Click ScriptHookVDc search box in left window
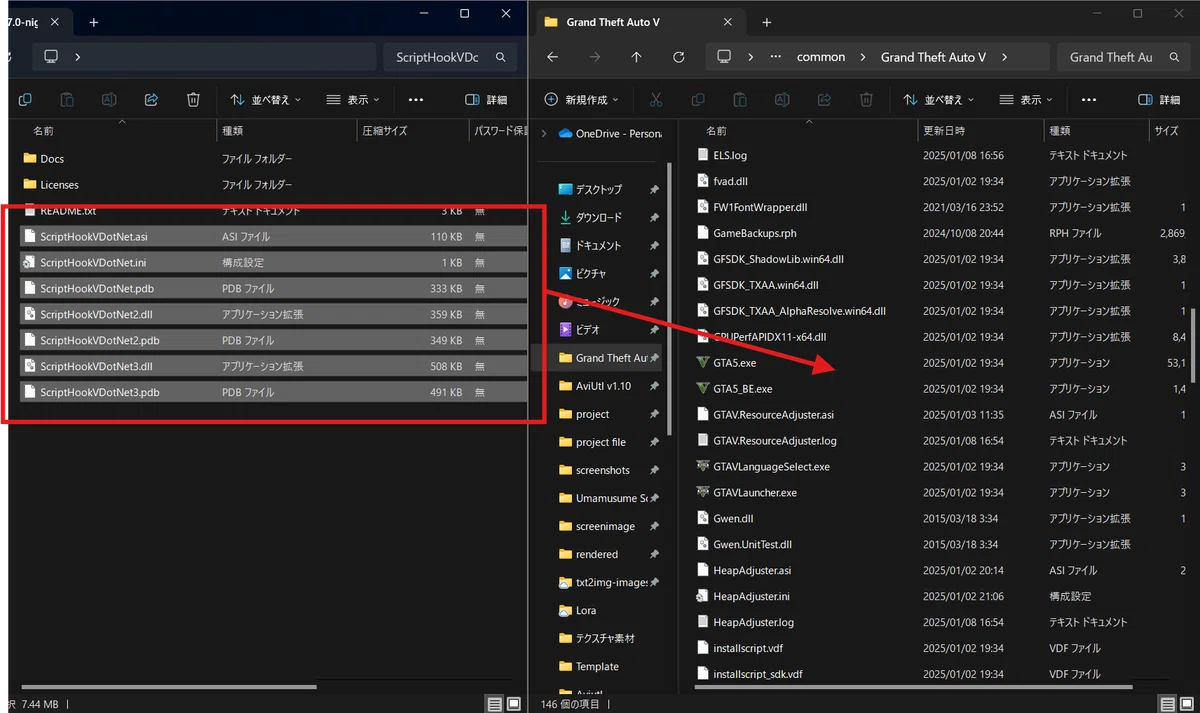This screenshot has width=1200, height=713. coord(450,57)
